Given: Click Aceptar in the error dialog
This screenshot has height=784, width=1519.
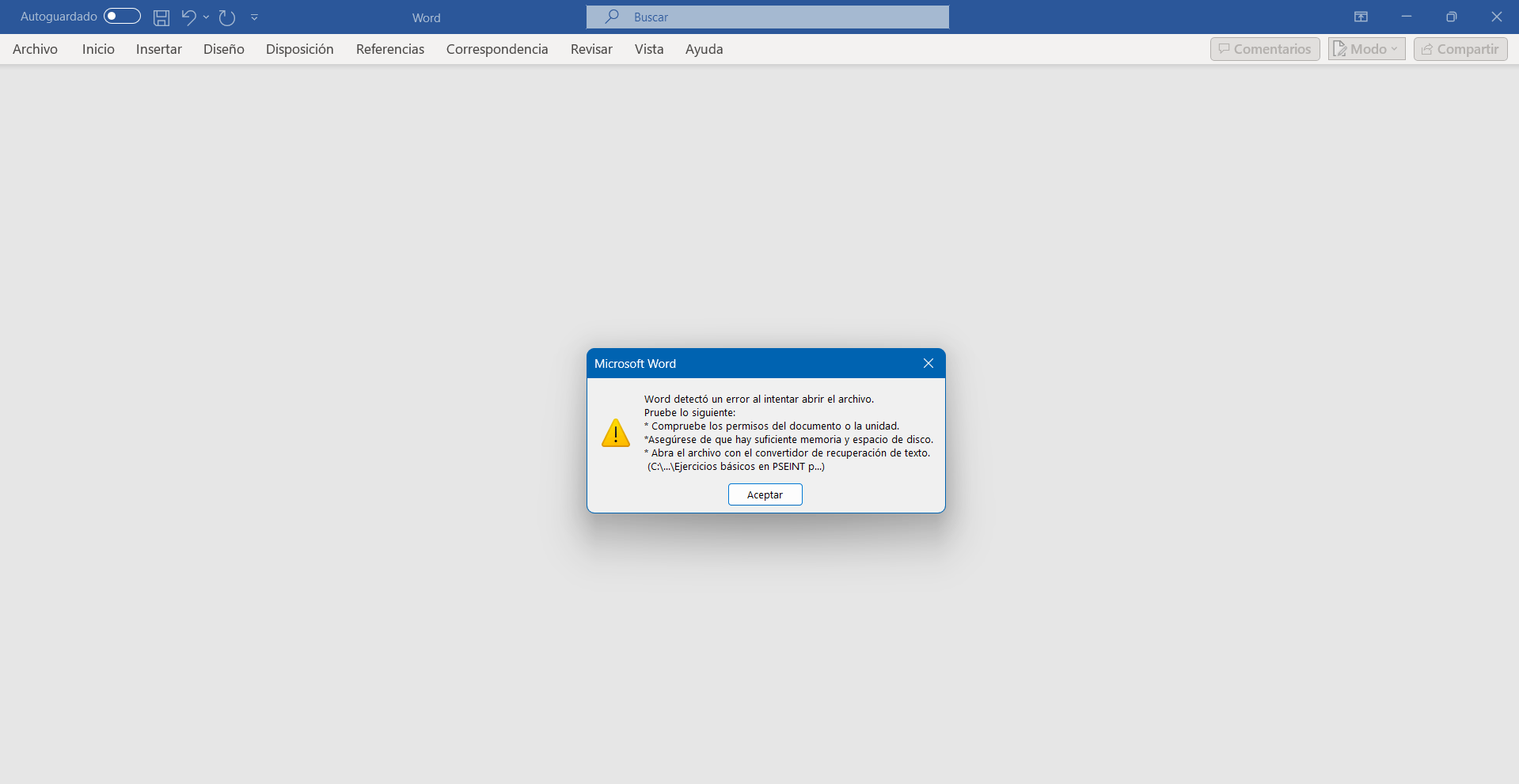Looking at the screenshot, I should pyautogui.click(x=765, y=494).
